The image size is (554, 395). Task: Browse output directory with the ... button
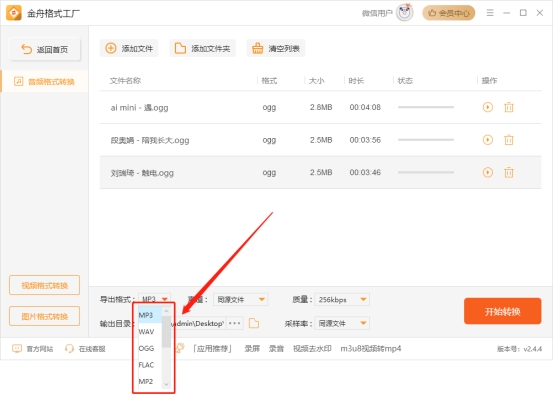[235, 323]
